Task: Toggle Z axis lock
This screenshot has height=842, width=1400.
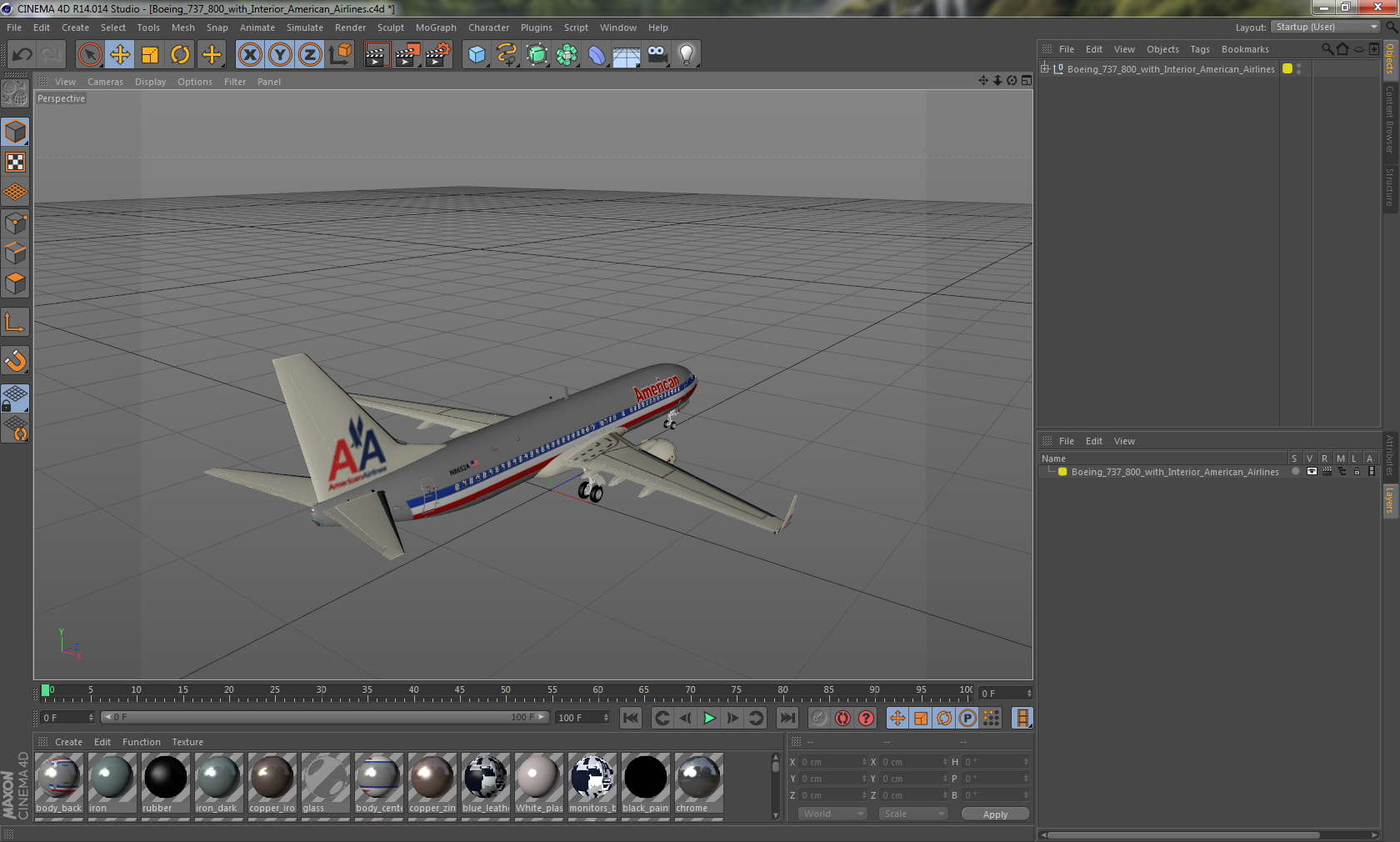Action: (310, 55)
